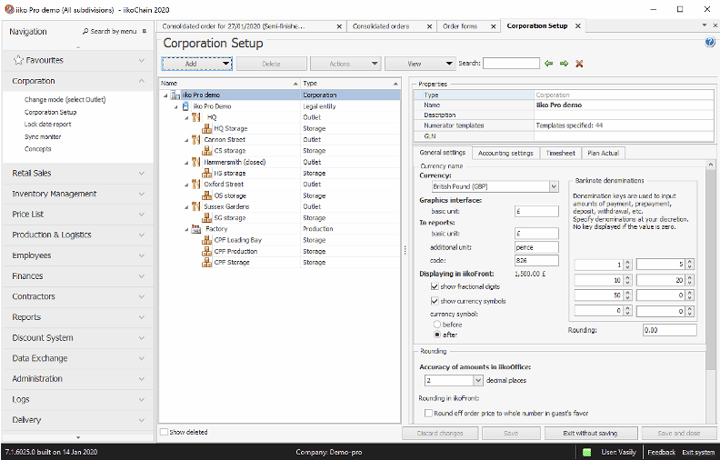This screenshot has width=720, height=460.
Task: Select currency symbol before radio button
Action: click(437, 325)
